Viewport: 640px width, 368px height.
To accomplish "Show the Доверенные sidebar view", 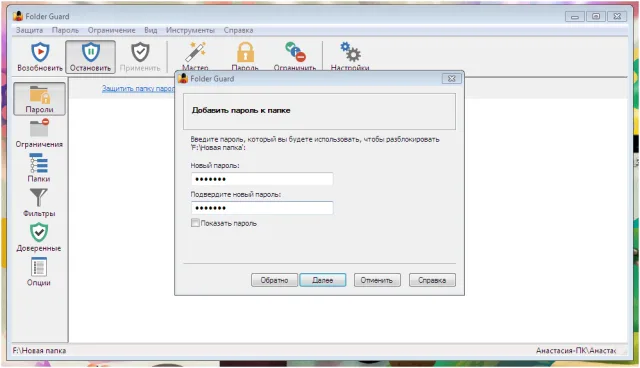I will point(39,237).
